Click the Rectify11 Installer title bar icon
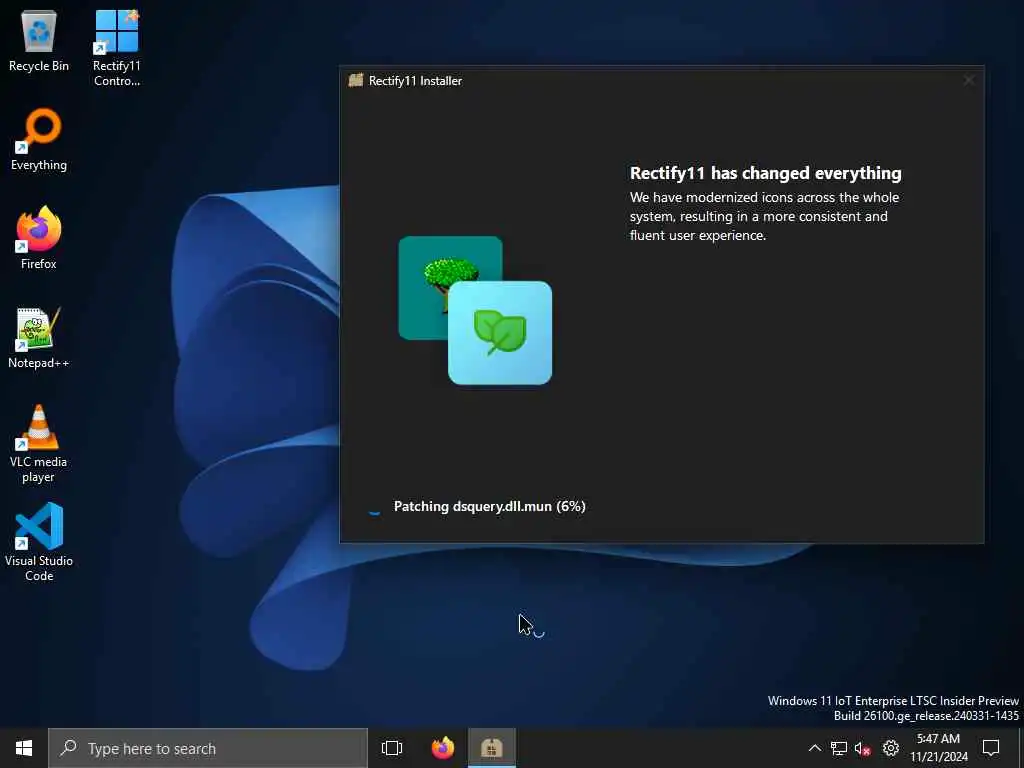The height and width of the screenshot is (768, 1024). click(356, 80)
